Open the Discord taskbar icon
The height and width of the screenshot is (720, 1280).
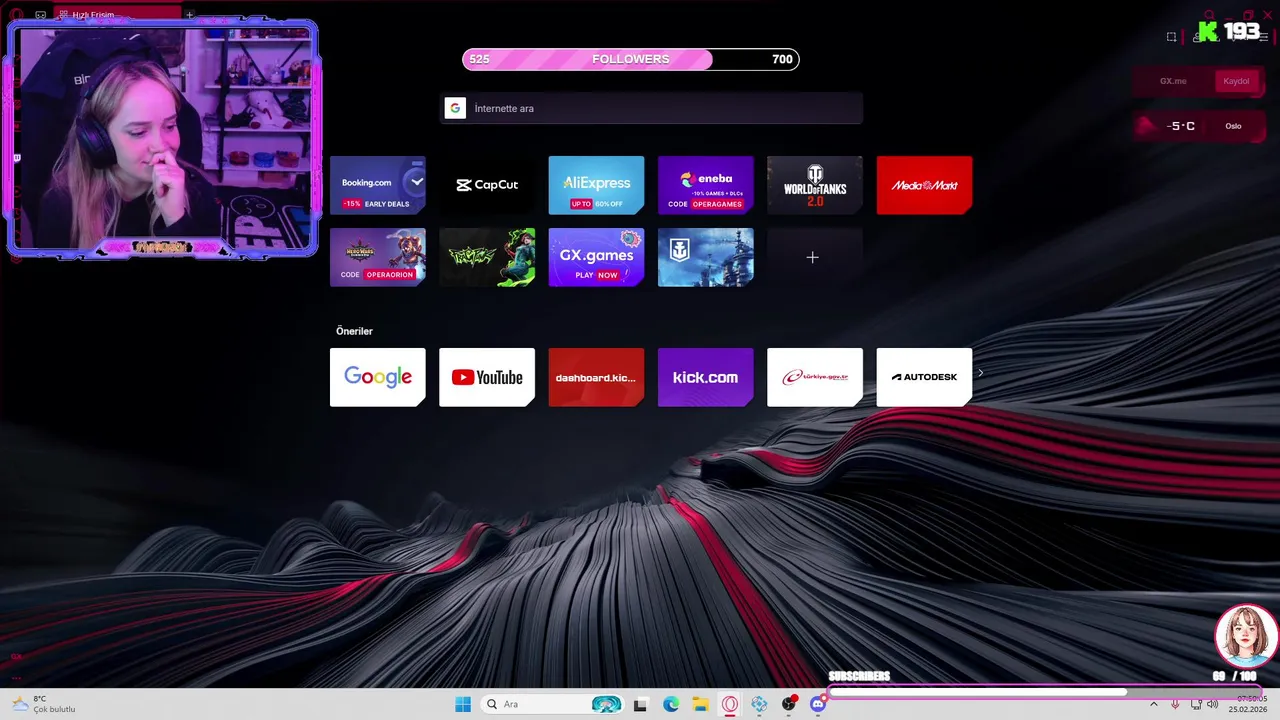point(818,704)
